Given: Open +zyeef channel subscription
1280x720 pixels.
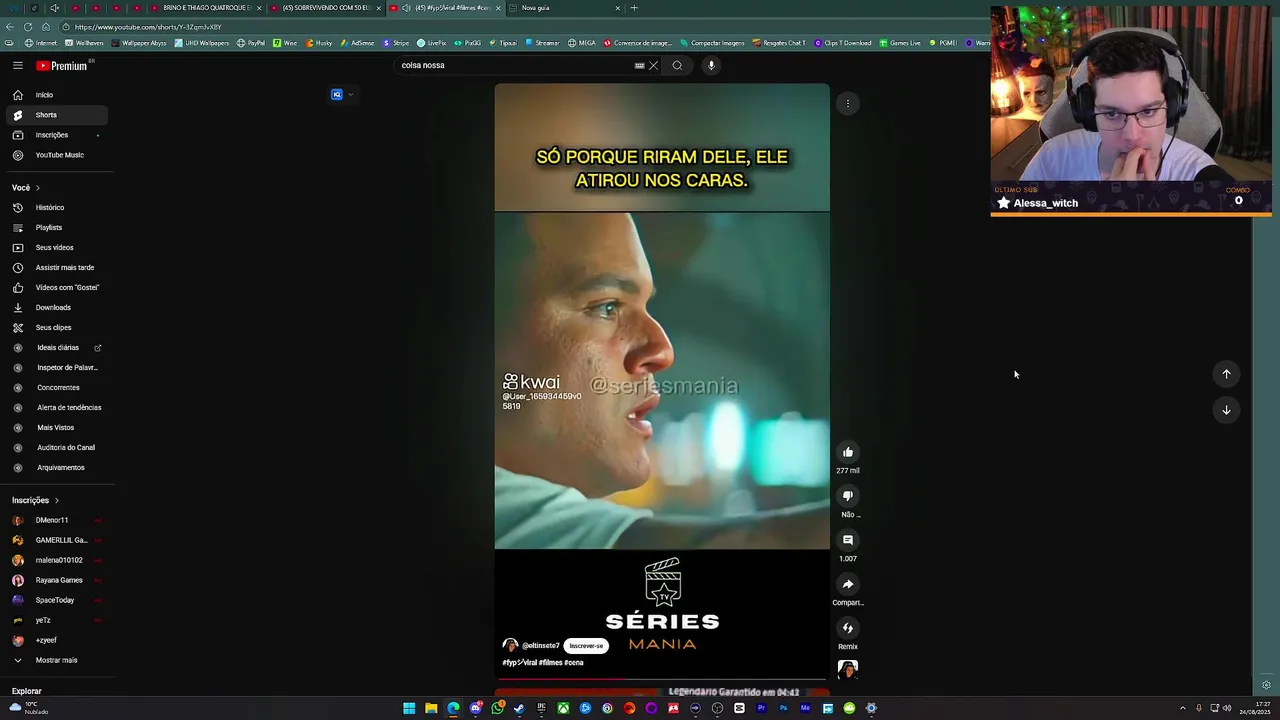Looking at the screenshot, I should [57, 640].
